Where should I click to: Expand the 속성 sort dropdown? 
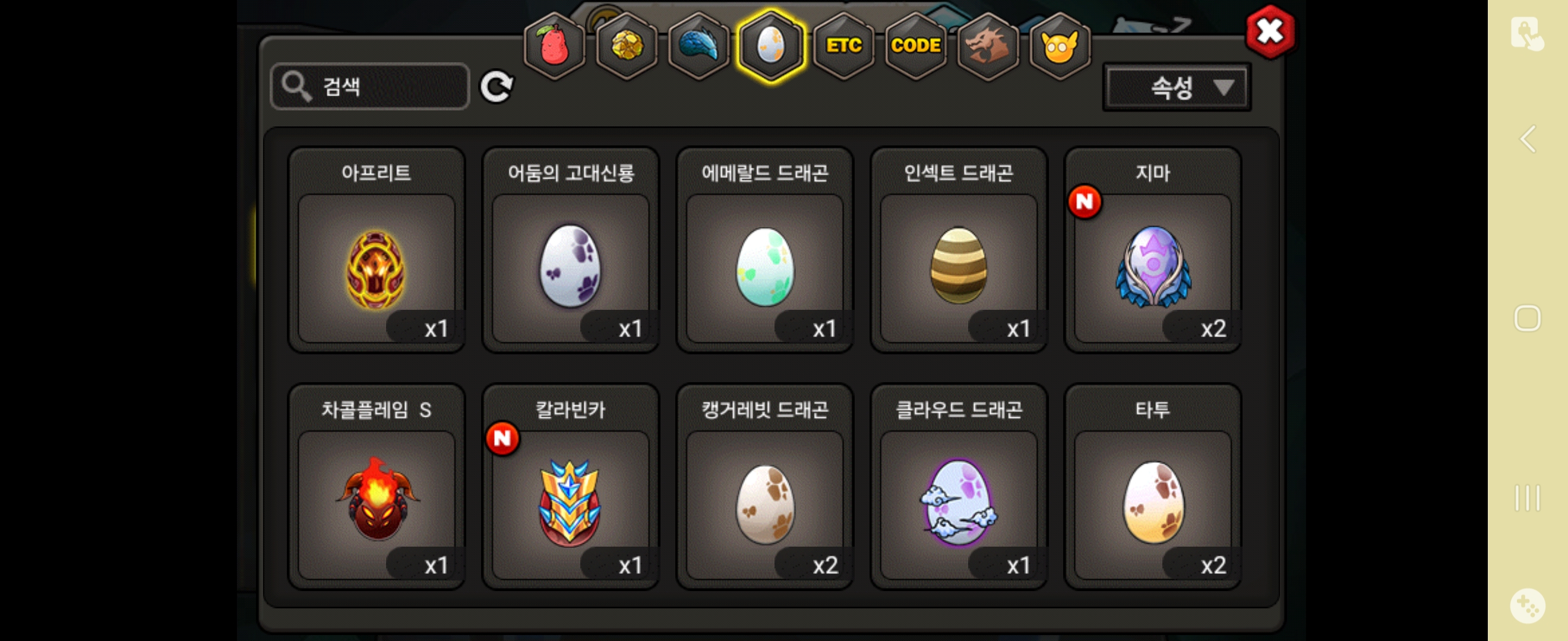pyautogui.click(x=1177, y=88)
